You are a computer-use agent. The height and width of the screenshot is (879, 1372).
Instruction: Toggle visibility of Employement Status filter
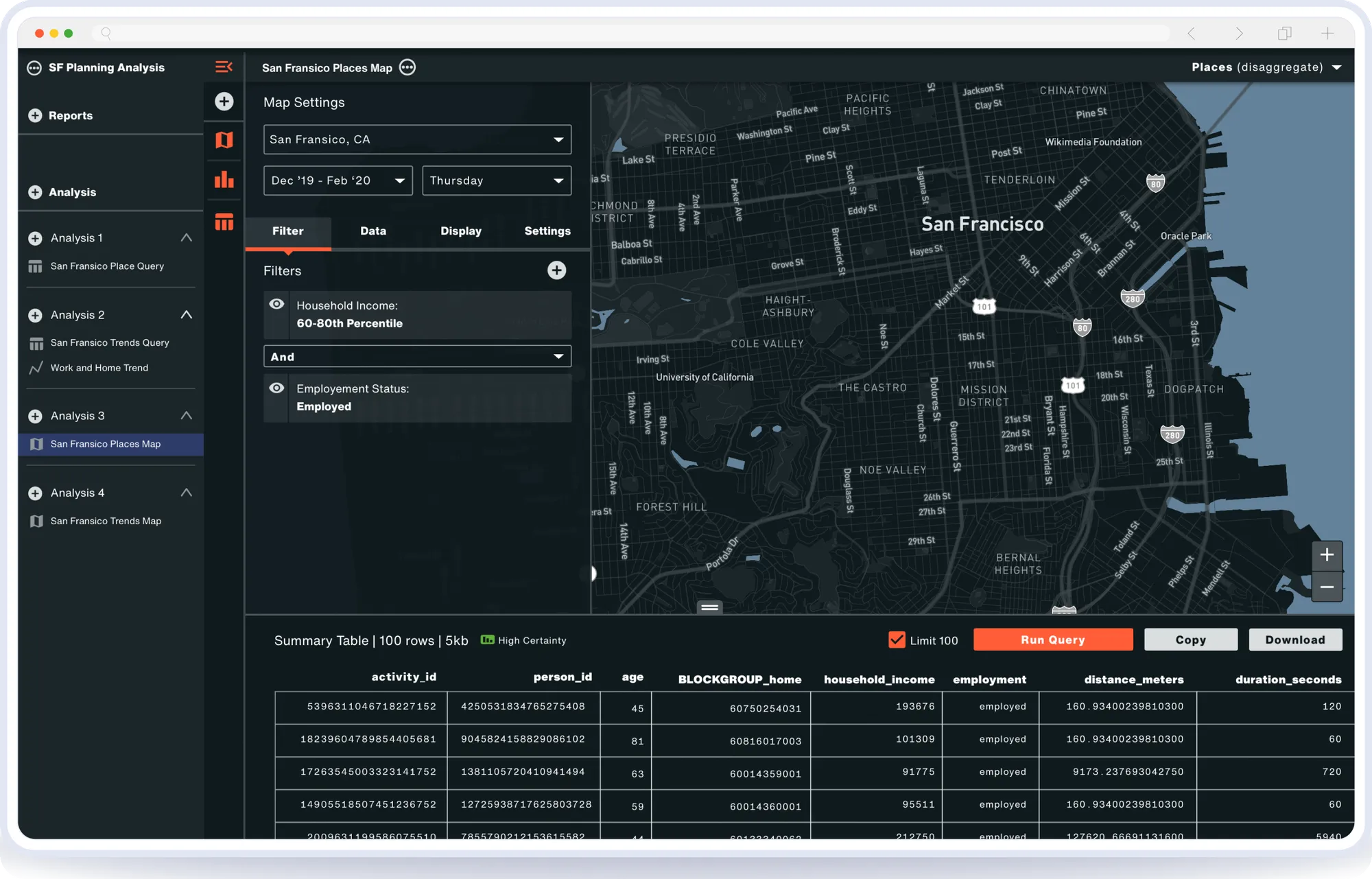pyautogui.click(x=276, y=388)
